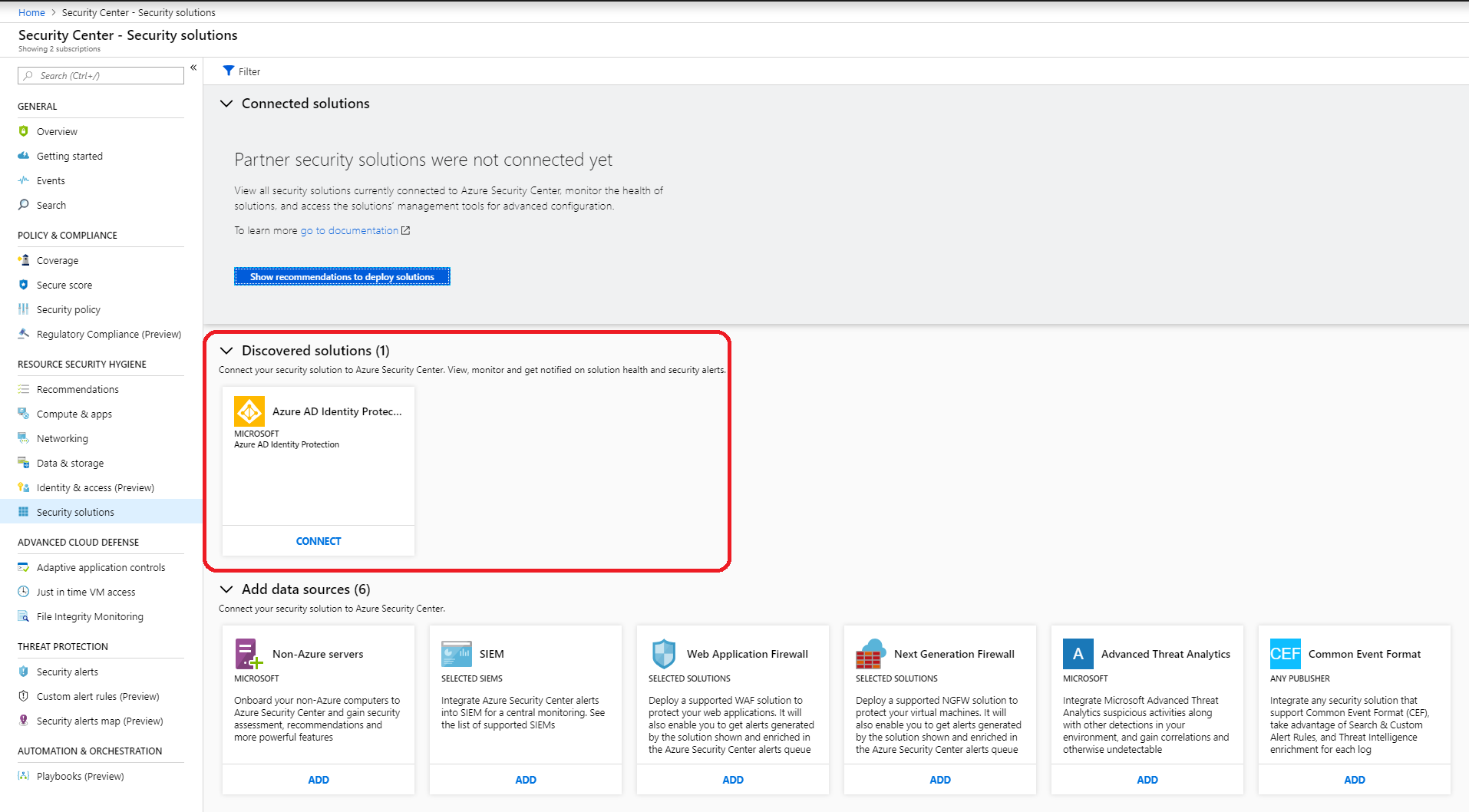The image size is (1469, 812).
Task: Click the Next Generation Firewall icon
Action: (x=871, y=654)
